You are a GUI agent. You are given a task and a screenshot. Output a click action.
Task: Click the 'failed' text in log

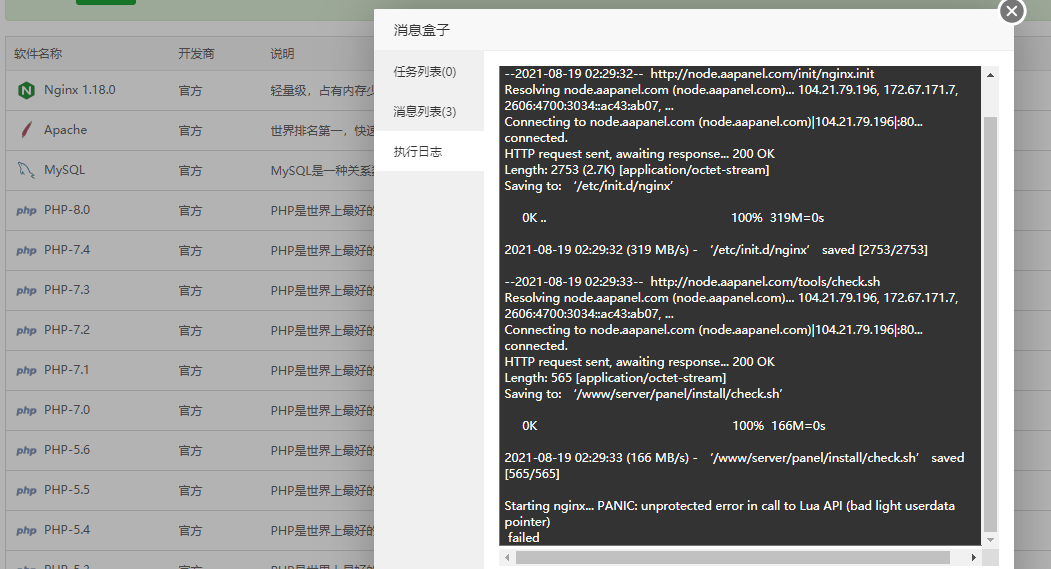tap(523, 538)
